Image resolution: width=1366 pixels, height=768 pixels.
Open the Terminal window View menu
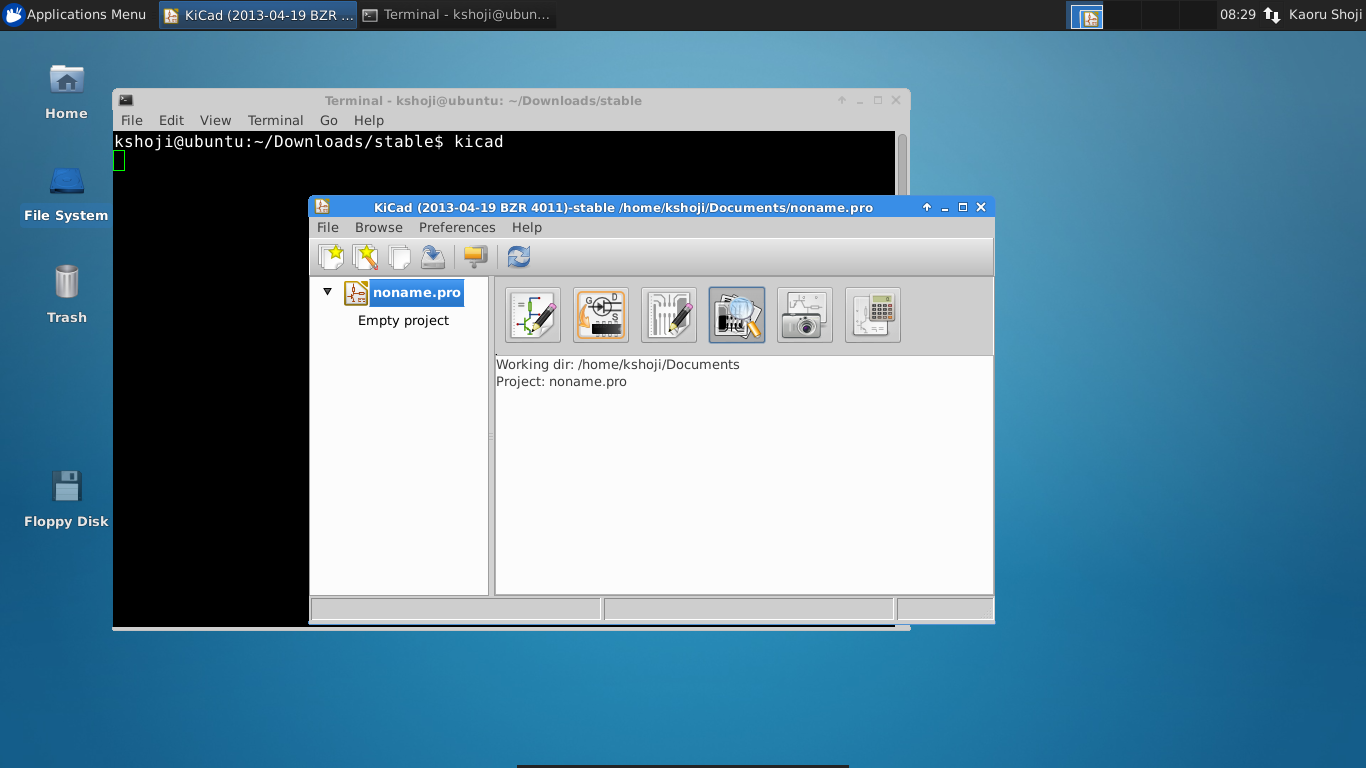(215, 120)
